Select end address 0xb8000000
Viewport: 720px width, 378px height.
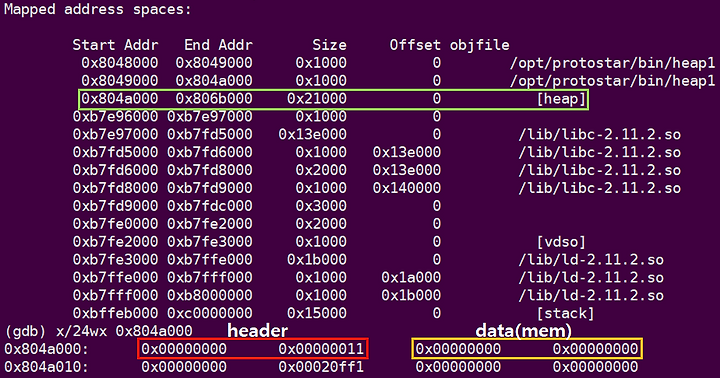coord(210,296)
